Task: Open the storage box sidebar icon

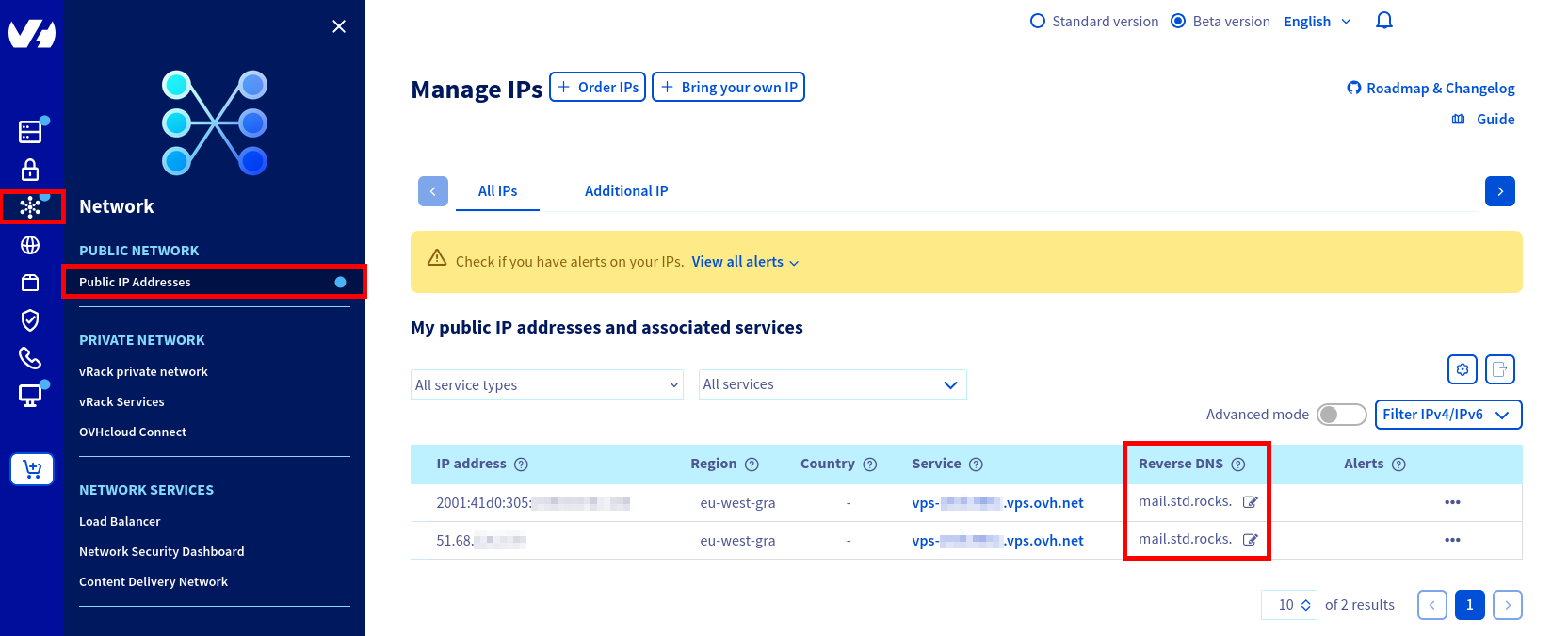Action: [x=30, y=283]
